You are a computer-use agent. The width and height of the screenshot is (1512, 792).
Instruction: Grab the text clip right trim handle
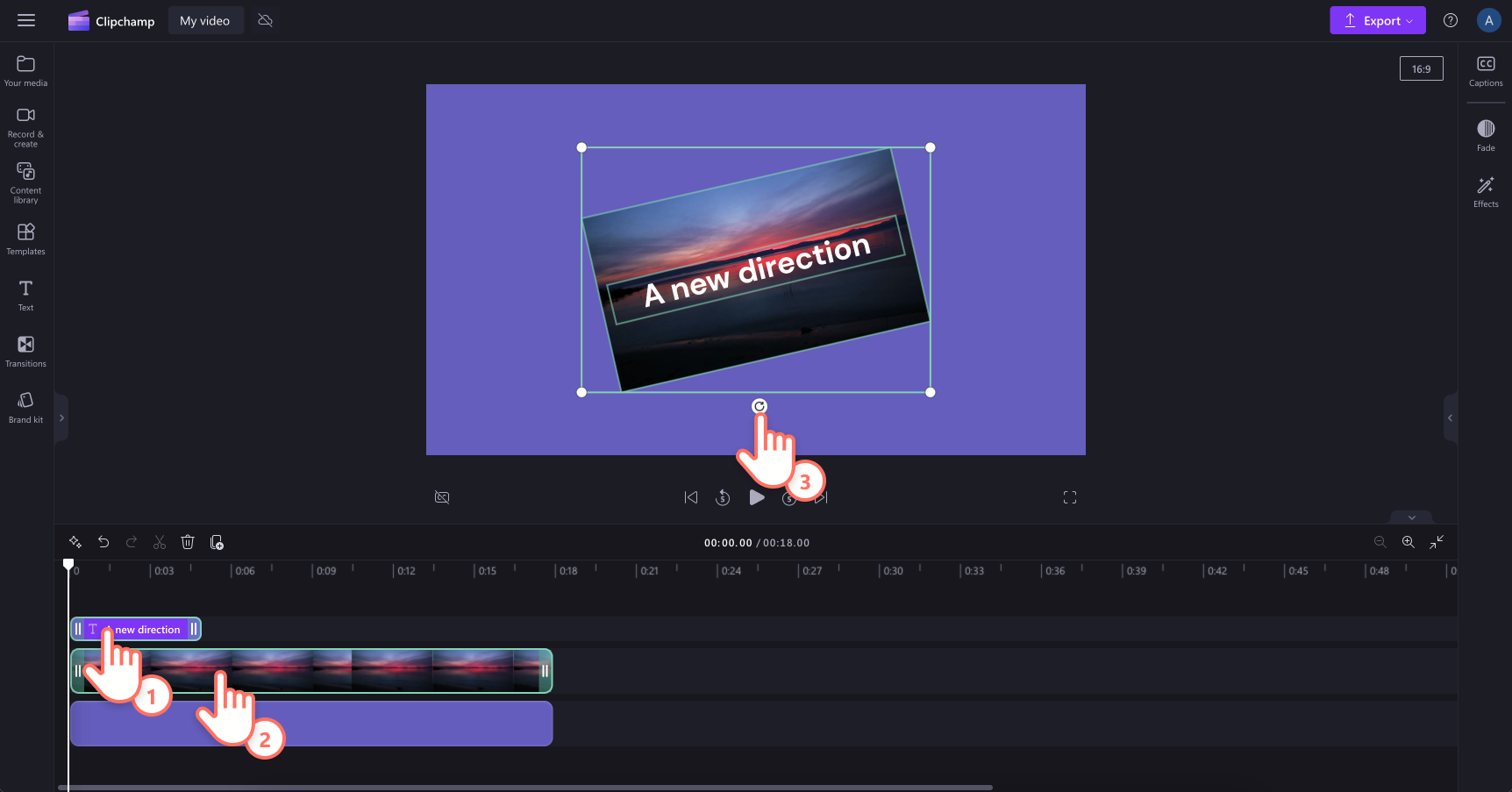194,629
